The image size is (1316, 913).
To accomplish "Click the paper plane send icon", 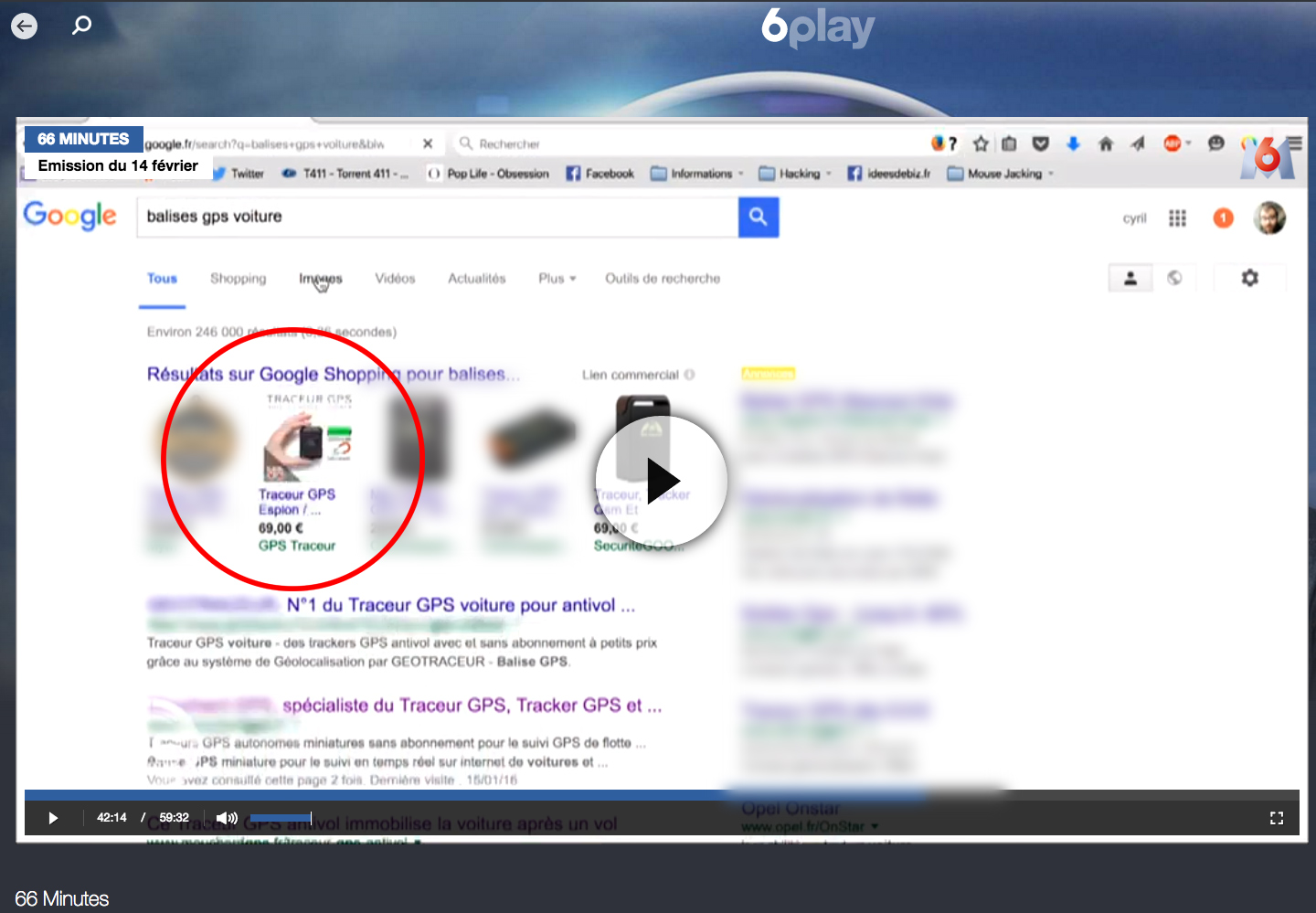I will [x=1138, y=143].
